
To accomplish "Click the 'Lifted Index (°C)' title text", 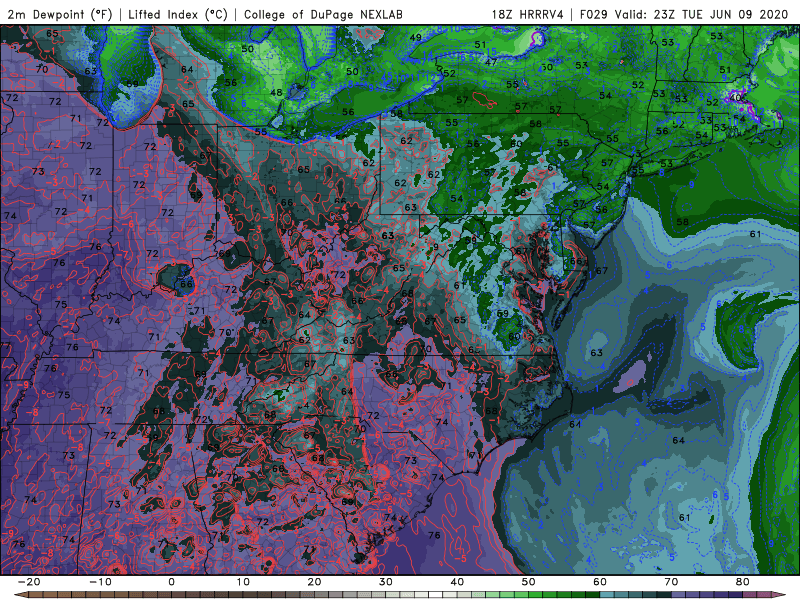I will [x=178, y=14].
